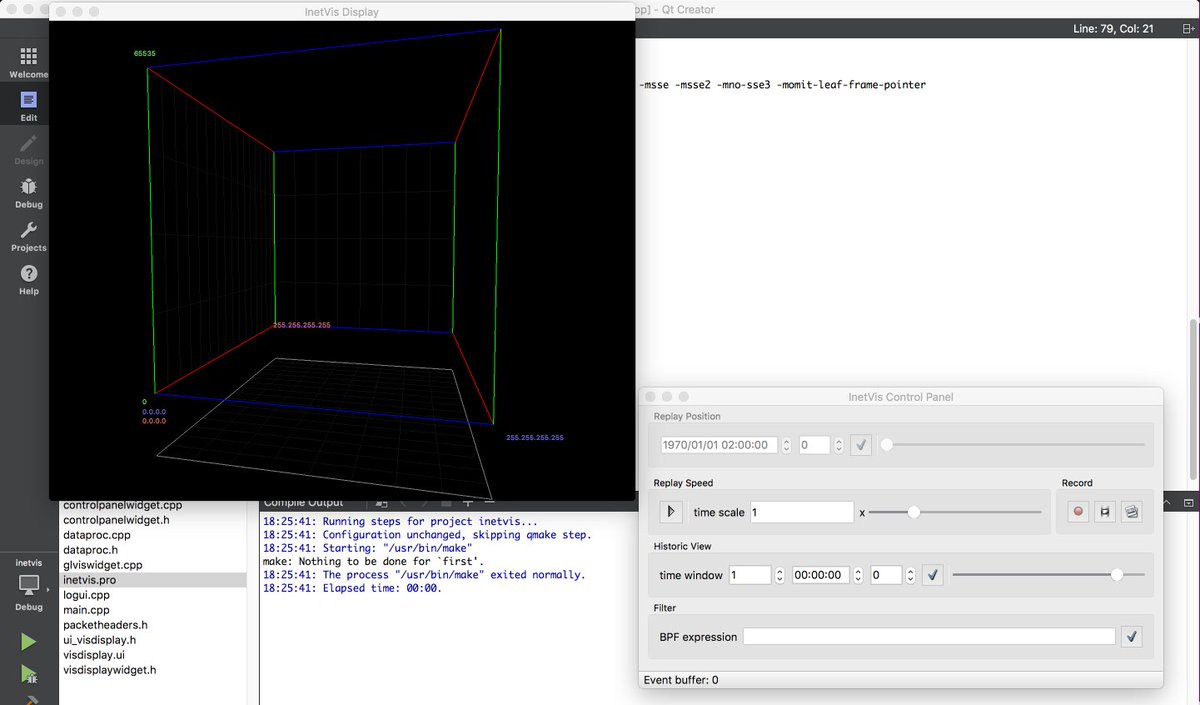
Task: Click the film-strip record frames icon
Action: [x=1104, y=511]
